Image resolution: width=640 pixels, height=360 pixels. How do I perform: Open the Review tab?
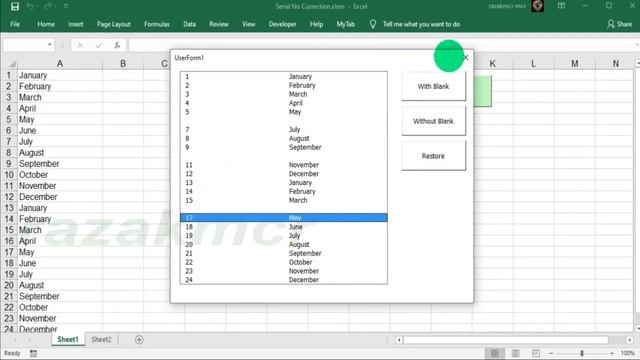tap(219, 24)
